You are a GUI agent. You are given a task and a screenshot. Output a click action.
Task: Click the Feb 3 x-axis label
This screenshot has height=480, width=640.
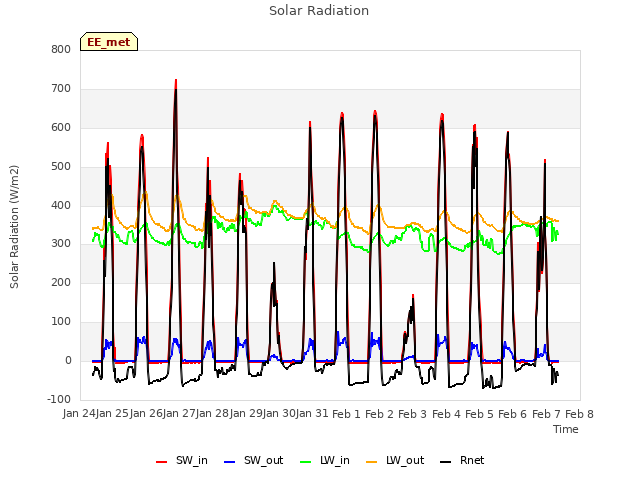pyautogui.click(x=412, y=414)
